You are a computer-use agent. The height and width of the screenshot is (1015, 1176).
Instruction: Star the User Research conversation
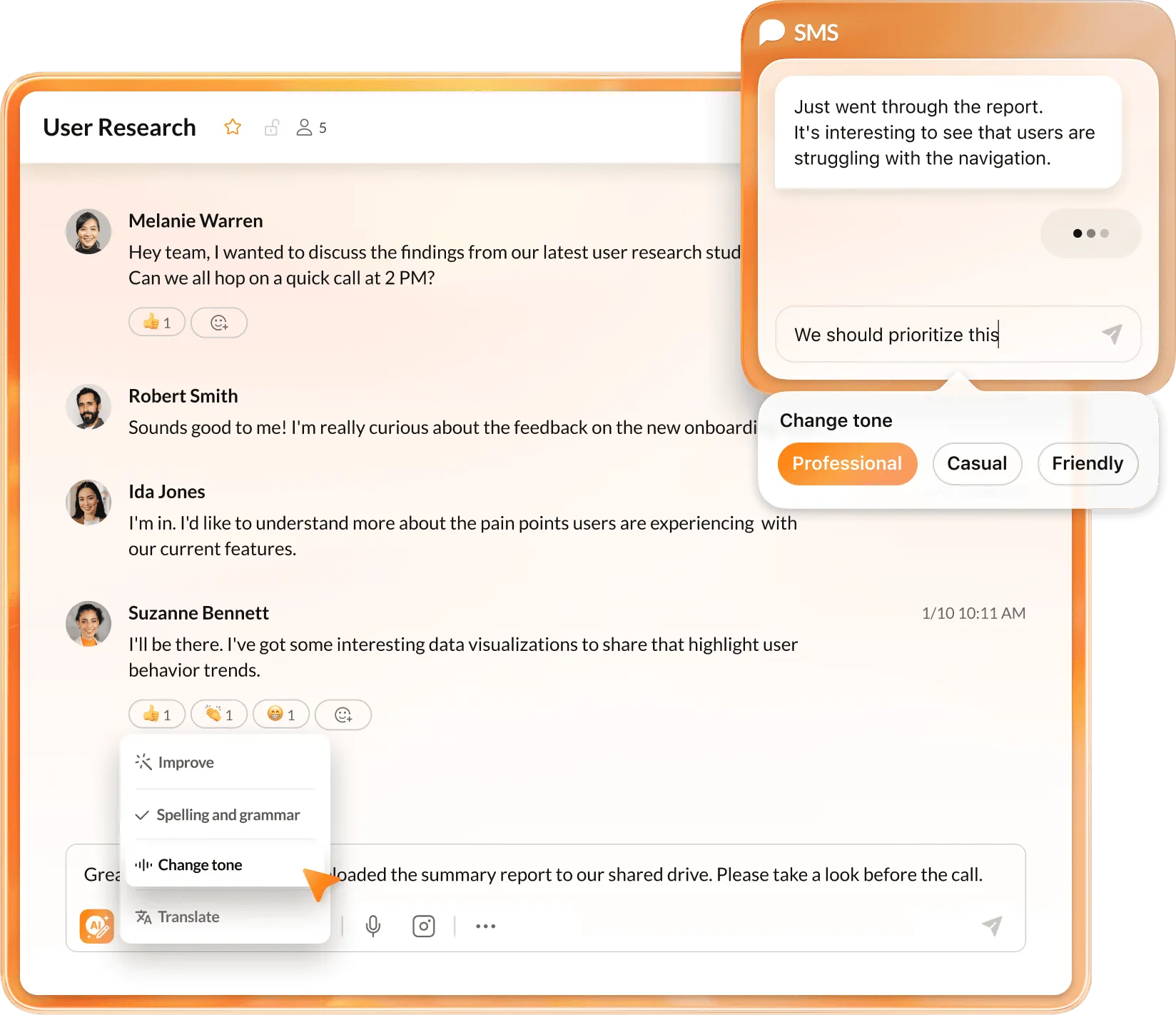(x=233, y=127)
